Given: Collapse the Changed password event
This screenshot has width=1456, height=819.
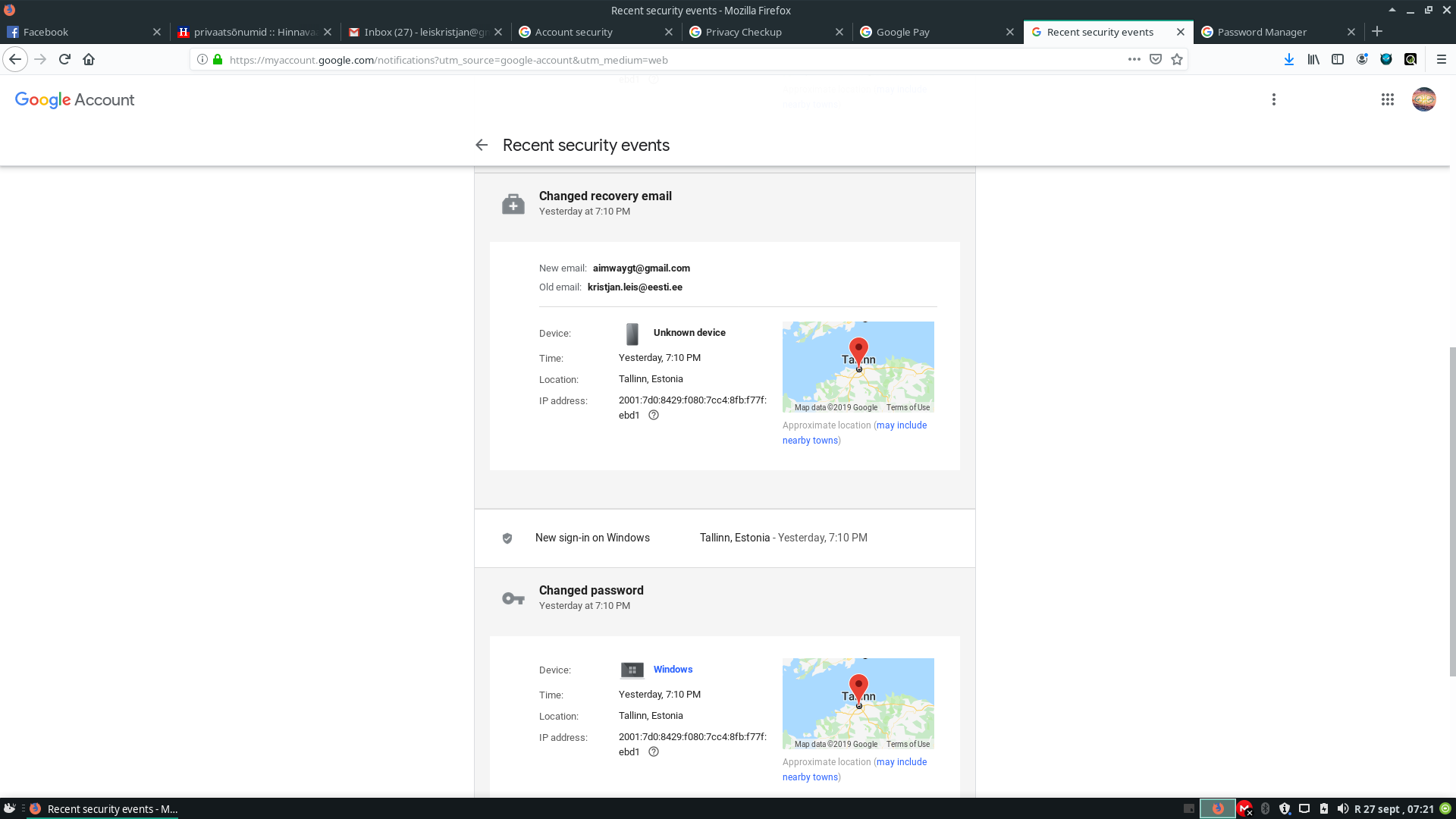Looking at the screenshot, I should pyautogui.click(x=724, y=598).
